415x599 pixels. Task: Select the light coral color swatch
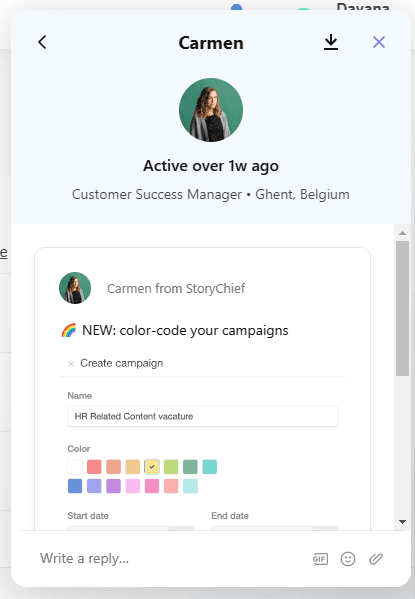click(x=171, y=486)
